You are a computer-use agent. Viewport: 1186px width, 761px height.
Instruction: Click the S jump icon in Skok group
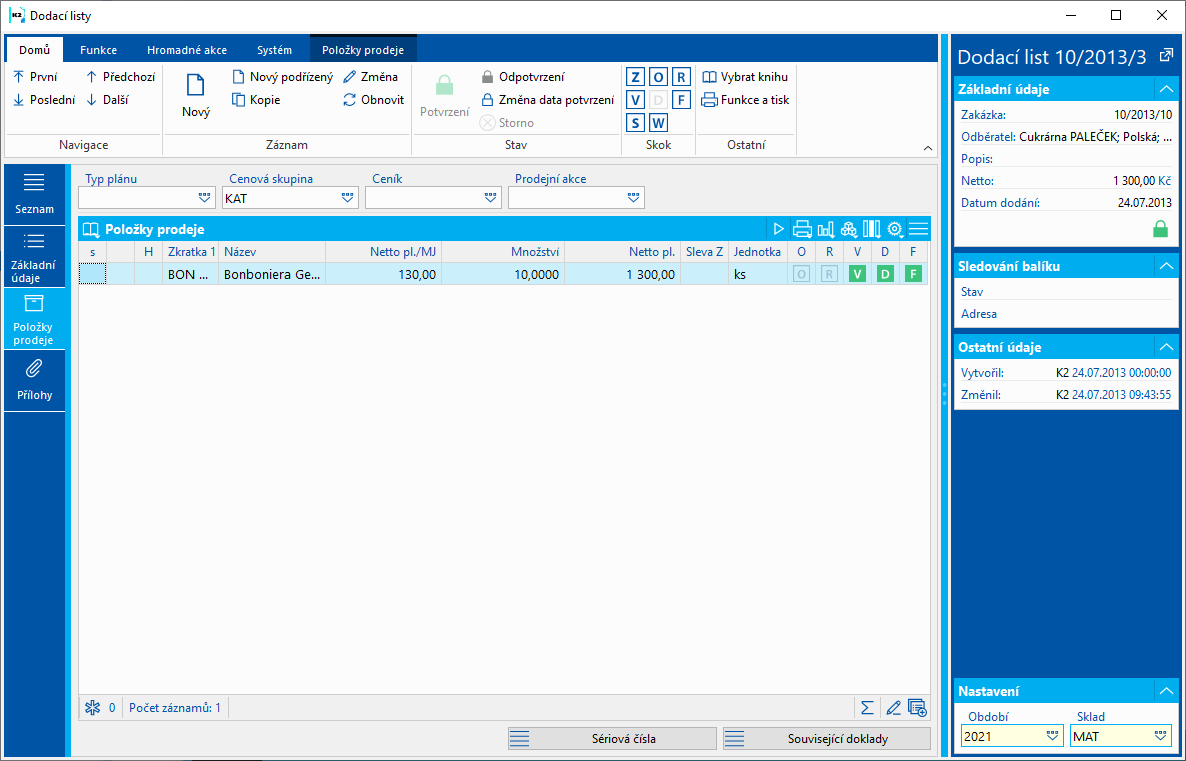coord(635,123)
